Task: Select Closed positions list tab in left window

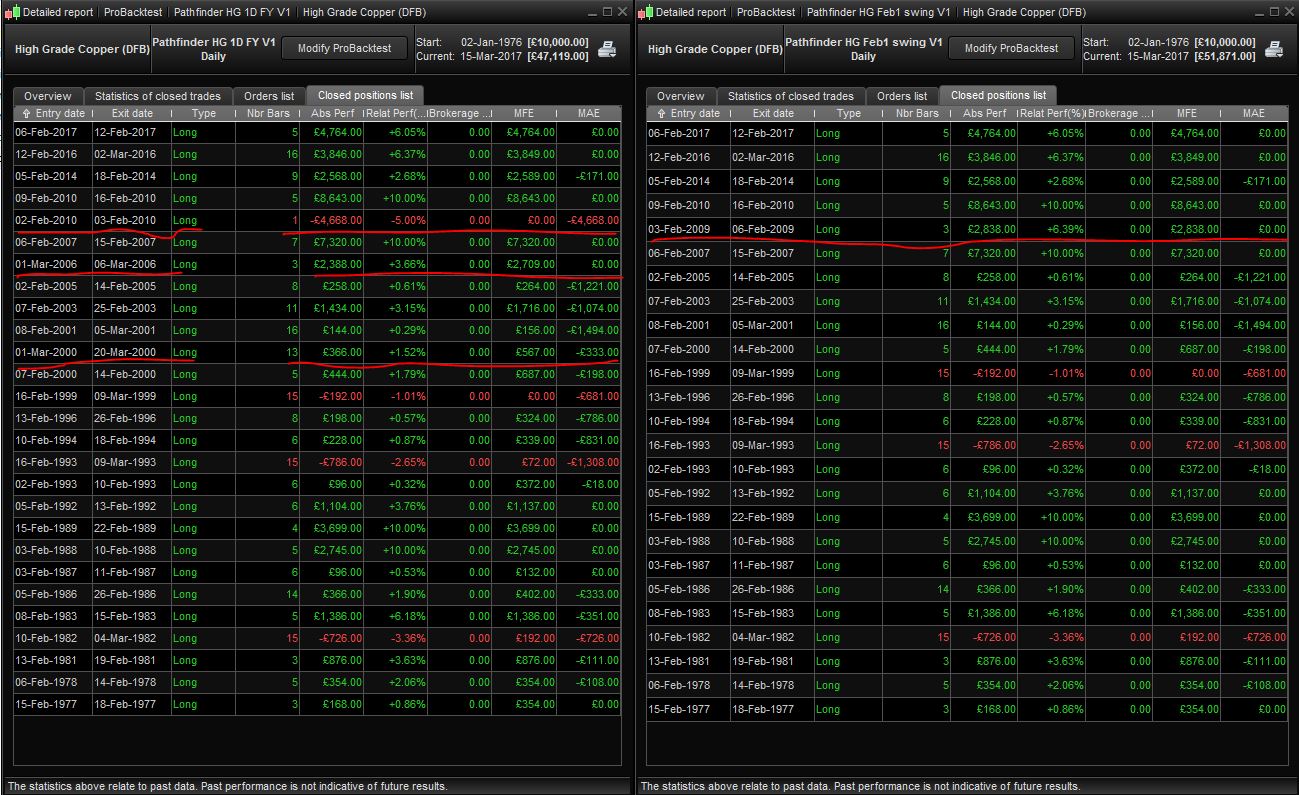Action: pyautogui.click(x=365, y=95)
